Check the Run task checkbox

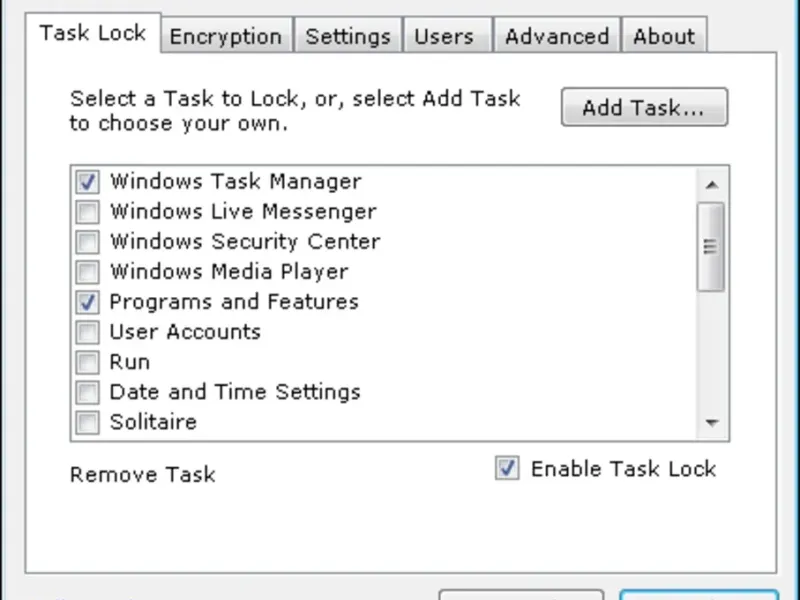click(87, 362)
